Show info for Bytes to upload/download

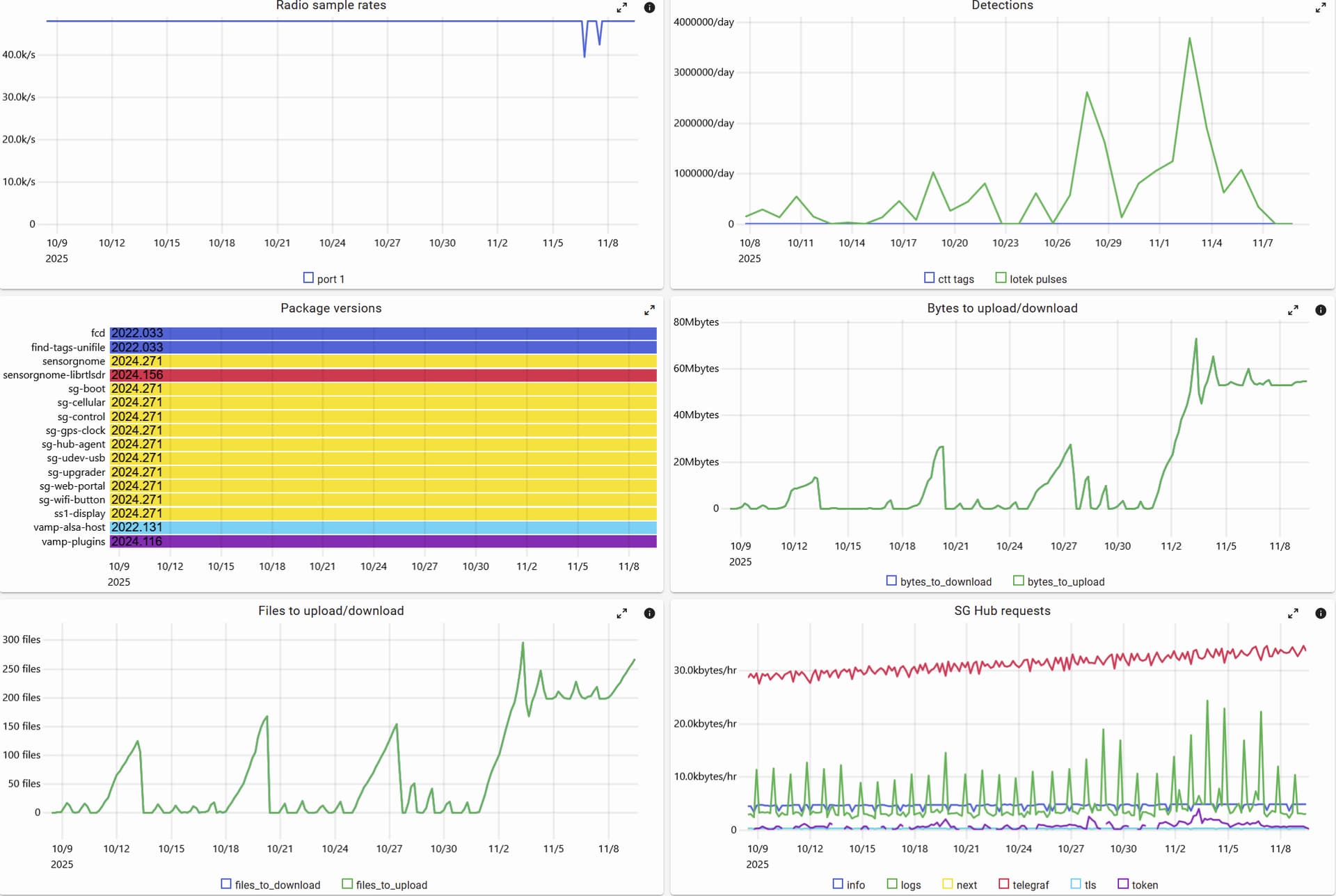1321,310
